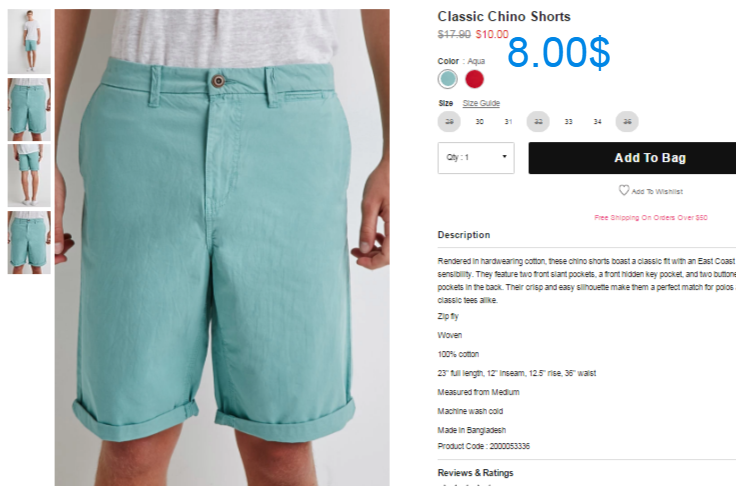Click the heart wishlist icon

[x=623, y=190]
